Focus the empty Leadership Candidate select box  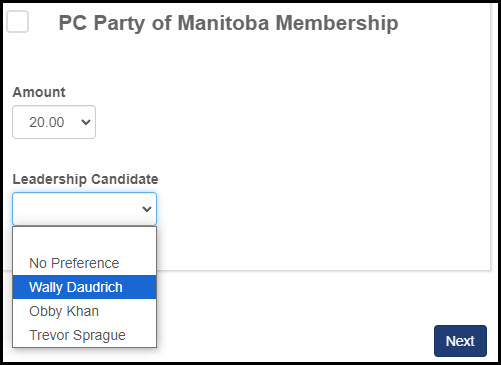click(84, 209)
